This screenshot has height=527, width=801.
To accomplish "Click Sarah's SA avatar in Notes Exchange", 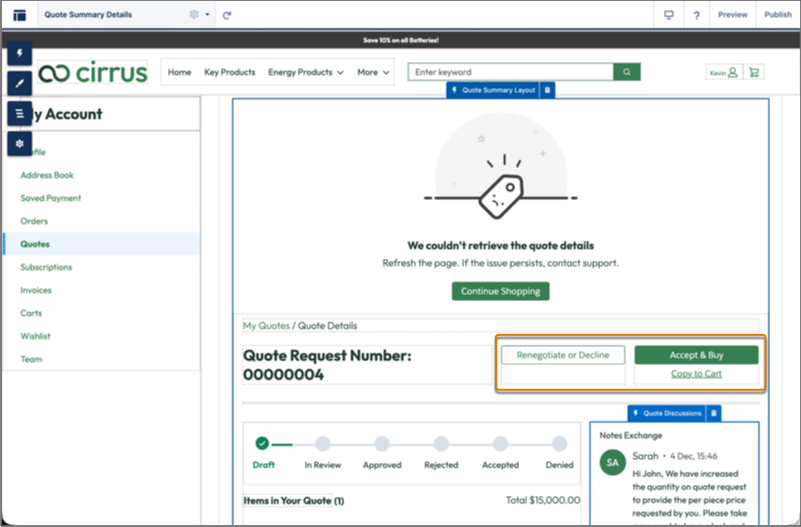I will [x=612, y=463].
